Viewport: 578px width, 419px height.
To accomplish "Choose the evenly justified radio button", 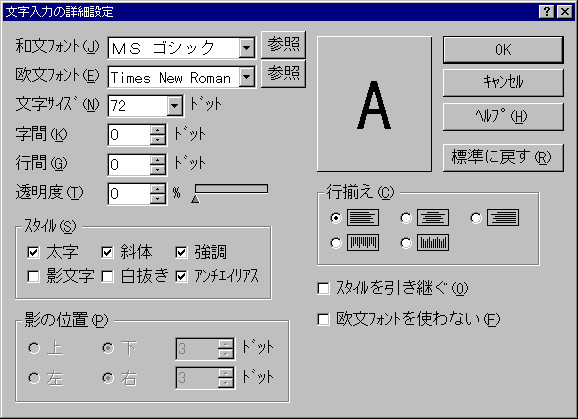I will [x=336, y=243].
